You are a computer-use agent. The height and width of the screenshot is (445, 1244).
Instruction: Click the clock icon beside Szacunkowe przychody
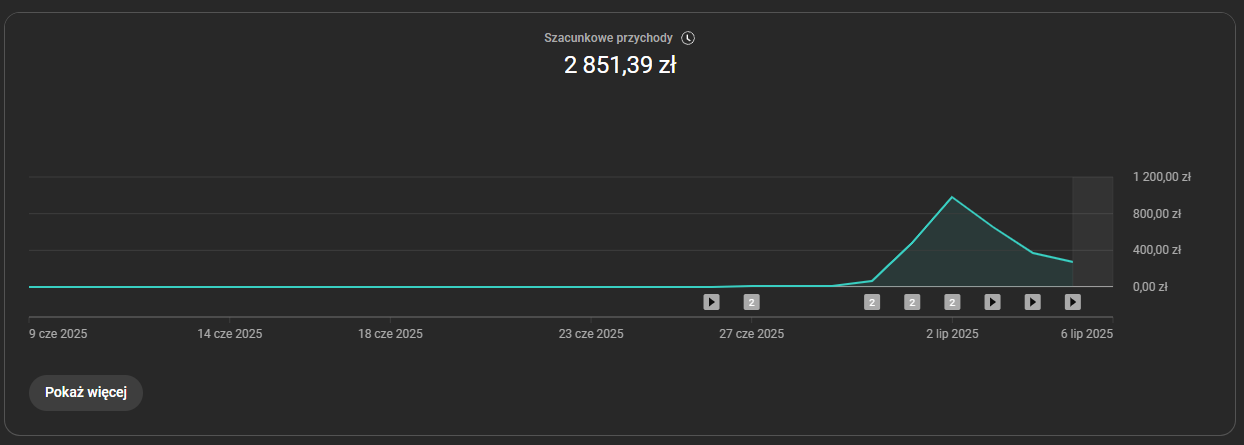point(688,38)
